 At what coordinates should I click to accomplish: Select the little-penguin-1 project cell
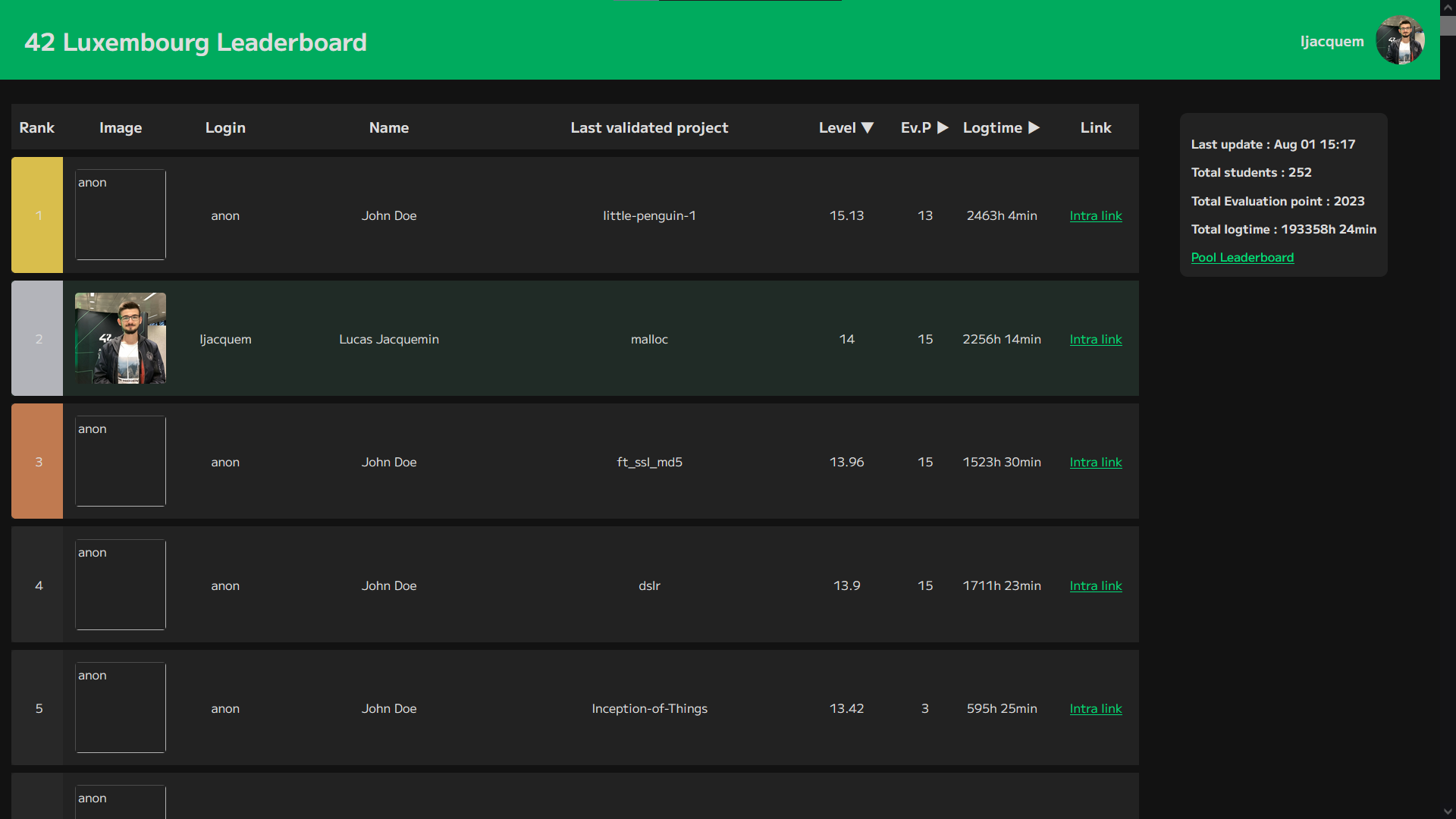[649, 215]
